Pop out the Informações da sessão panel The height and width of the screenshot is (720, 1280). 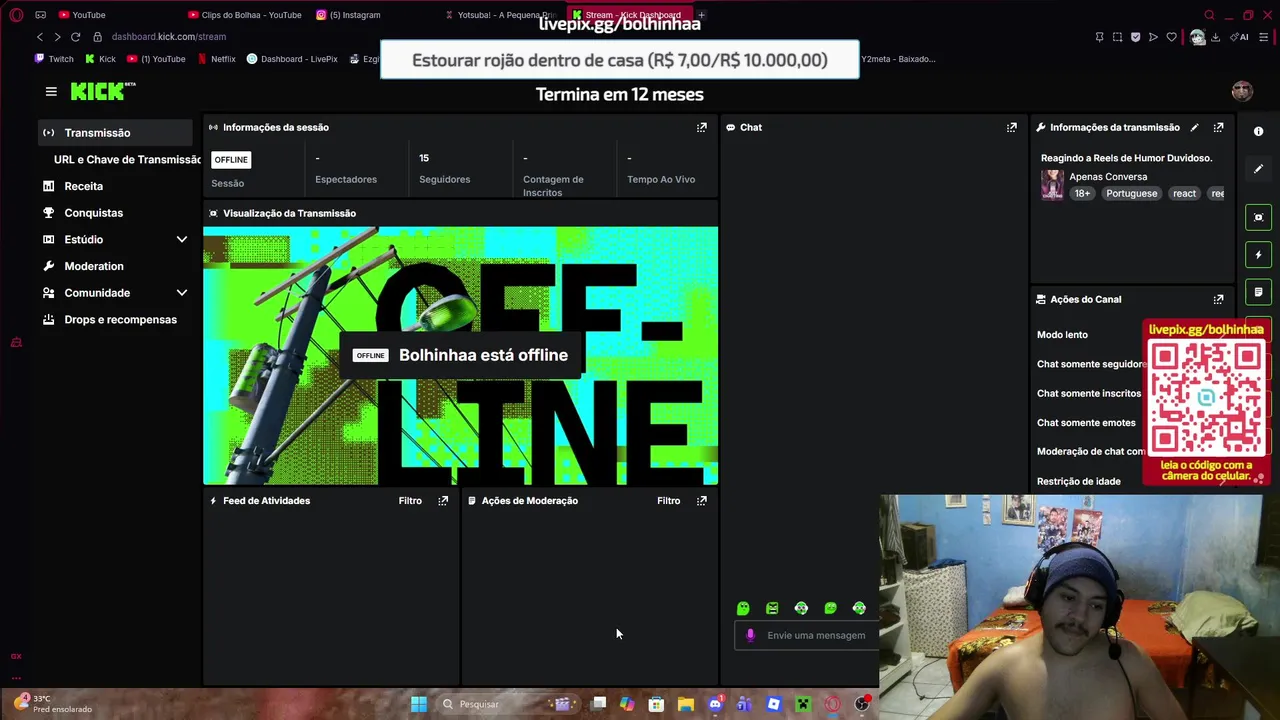701,127
